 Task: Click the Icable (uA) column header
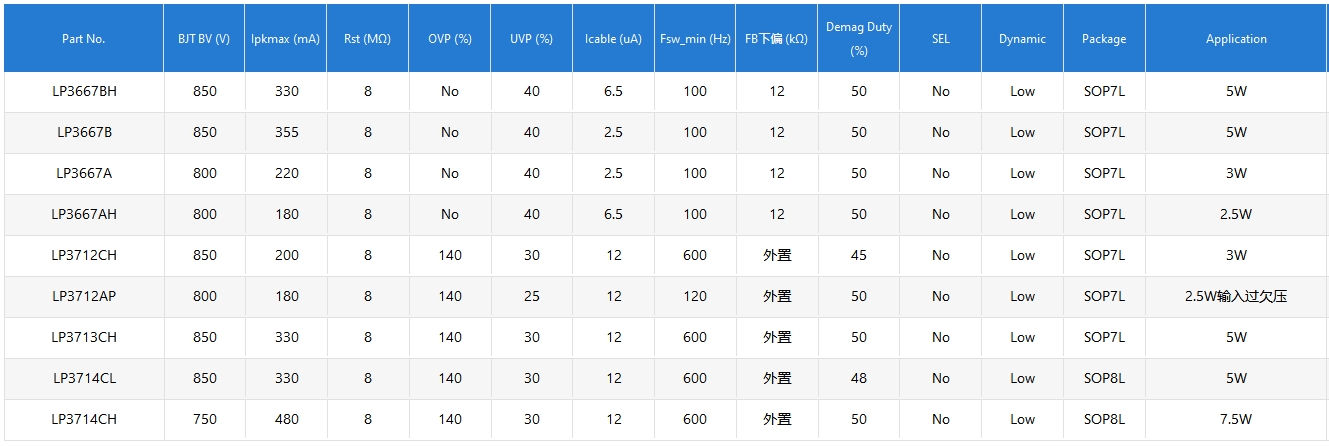tap(613, 39)
